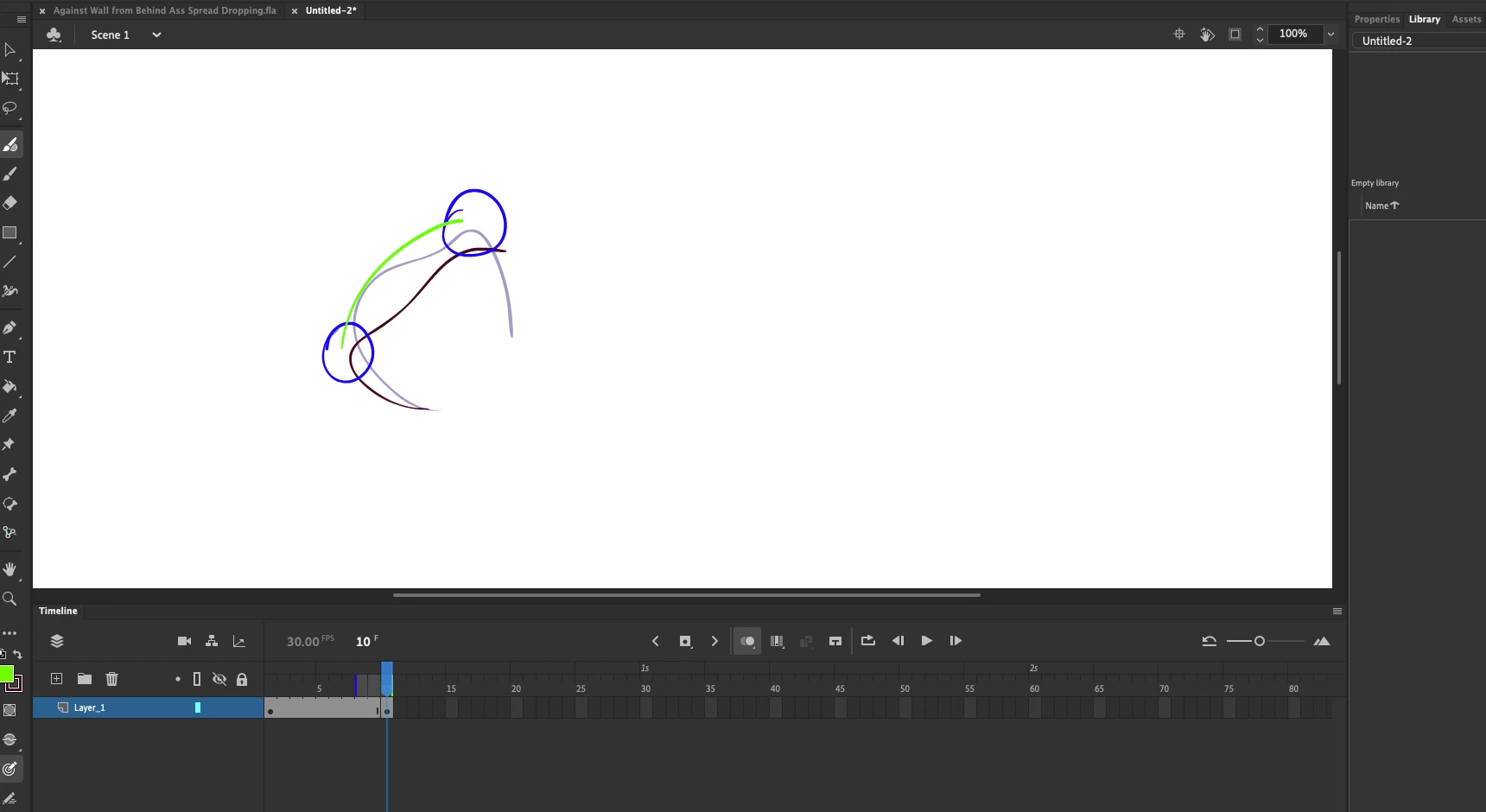Select the Asset Warp pin tool
Image resolution: width=1486 pixels, height=812 pixels.
(10, 445)
